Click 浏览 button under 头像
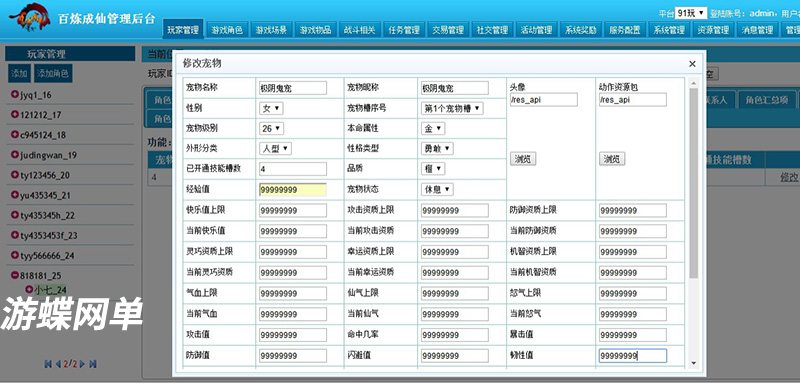Image resolution: width=800 pixels, height=384 pixels. pos(523,159)
